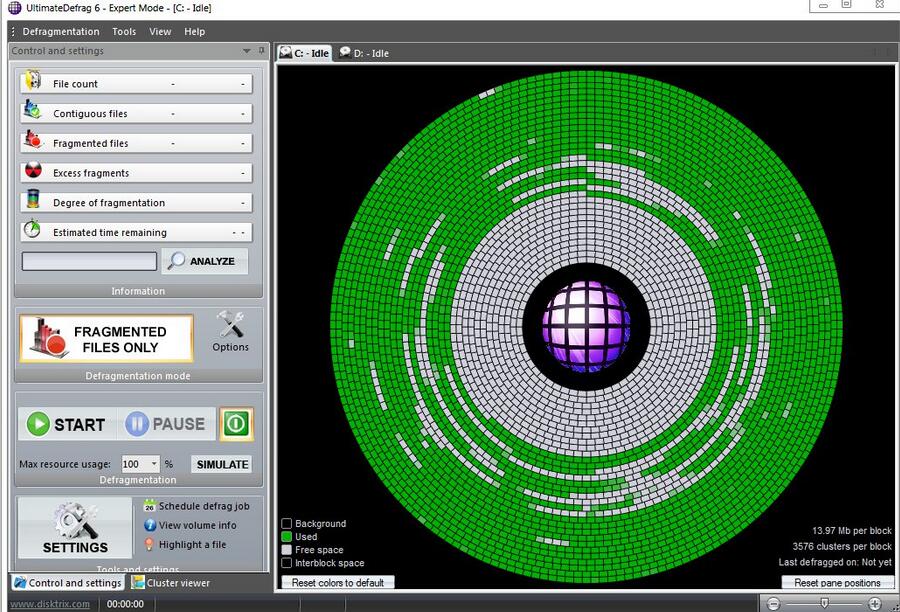The width and height of the screenshot is (900, 612).
Task: Click the Estimated time remaining stopwatch icon
Action: point(32,229)
